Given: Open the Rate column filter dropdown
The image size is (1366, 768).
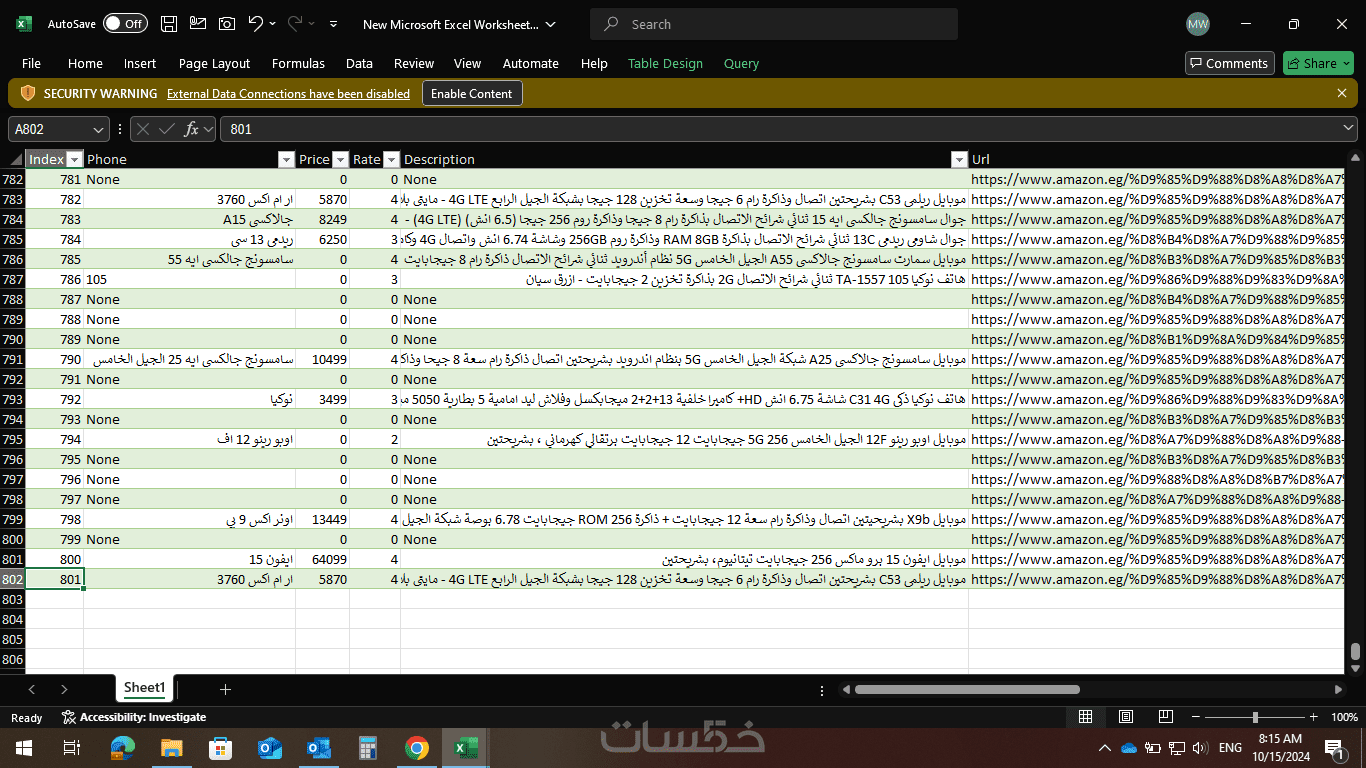Looking at the screenshot, I should pyautogui.click(x=391, y=159).
